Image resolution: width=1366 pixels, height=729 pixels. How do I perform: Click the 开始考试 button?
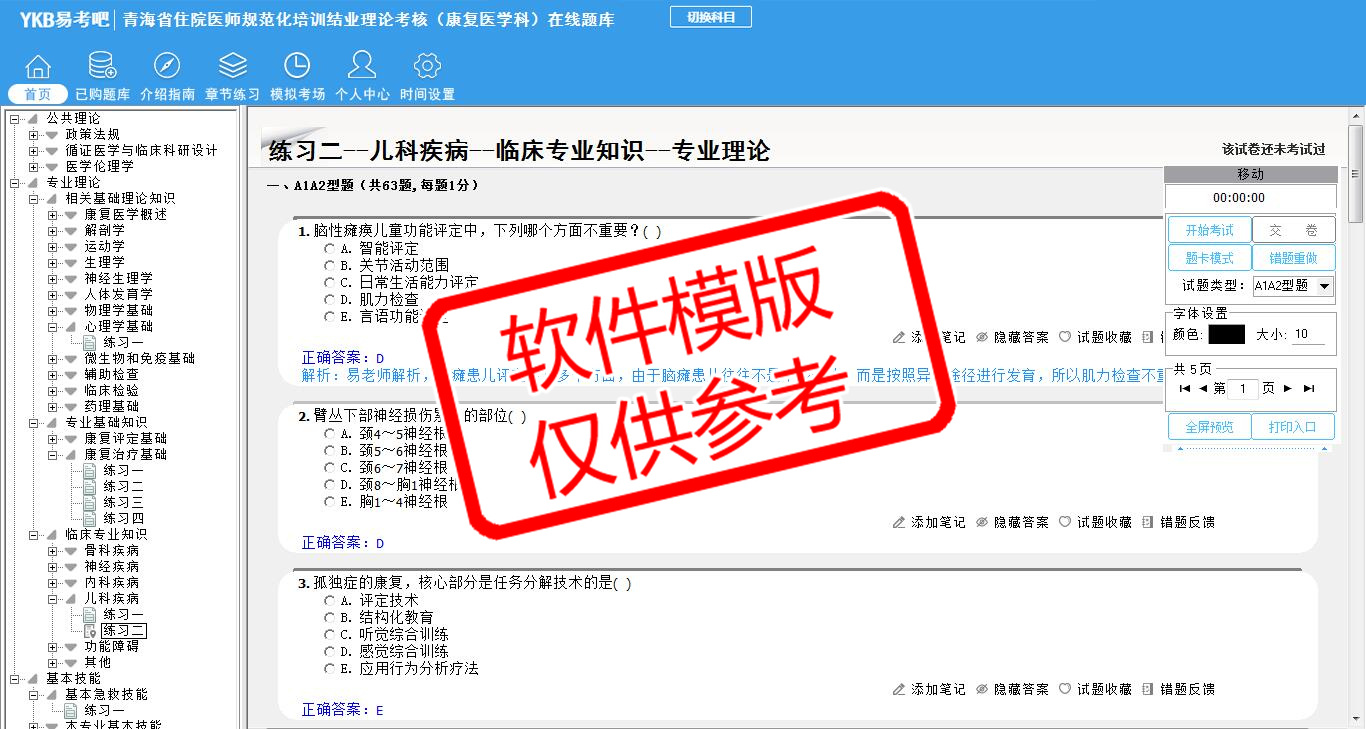click(1209, 230)
